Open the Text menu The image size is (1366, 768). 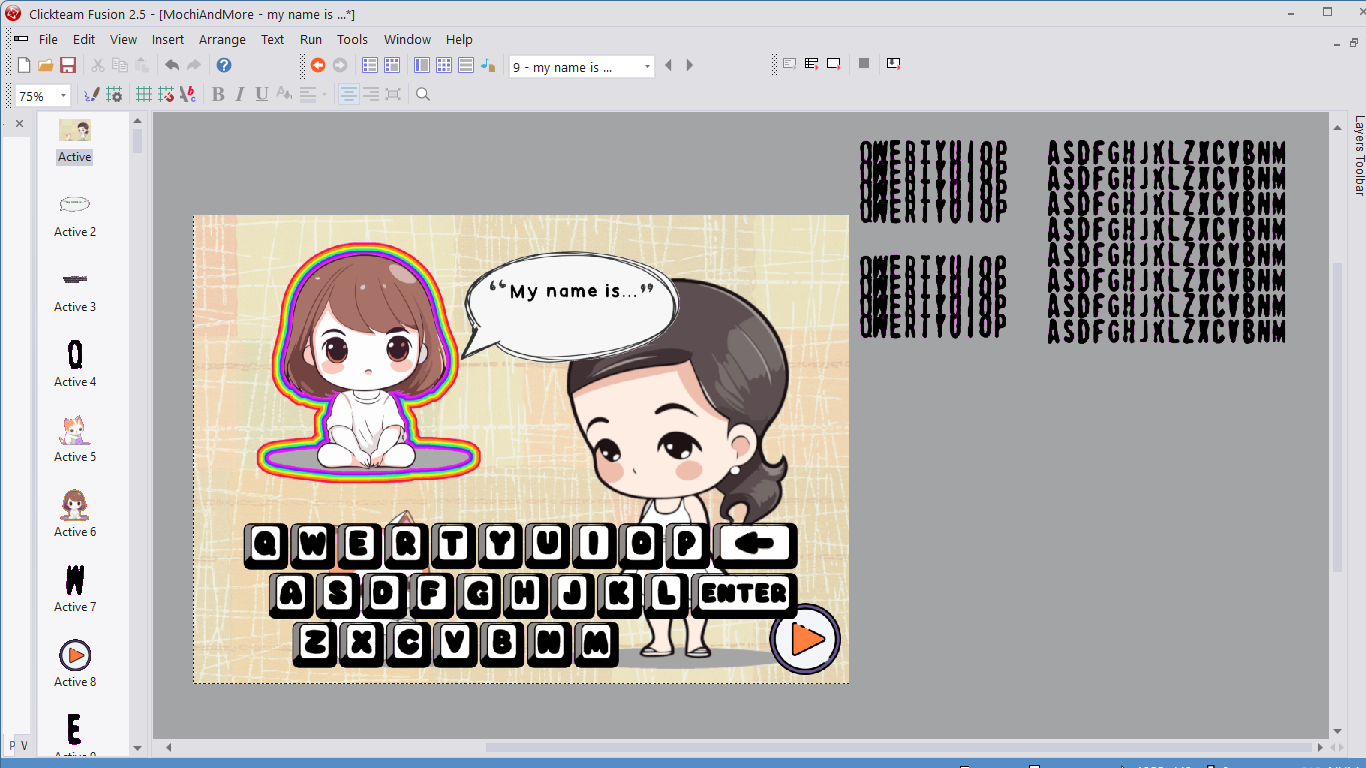coord(273,39)
